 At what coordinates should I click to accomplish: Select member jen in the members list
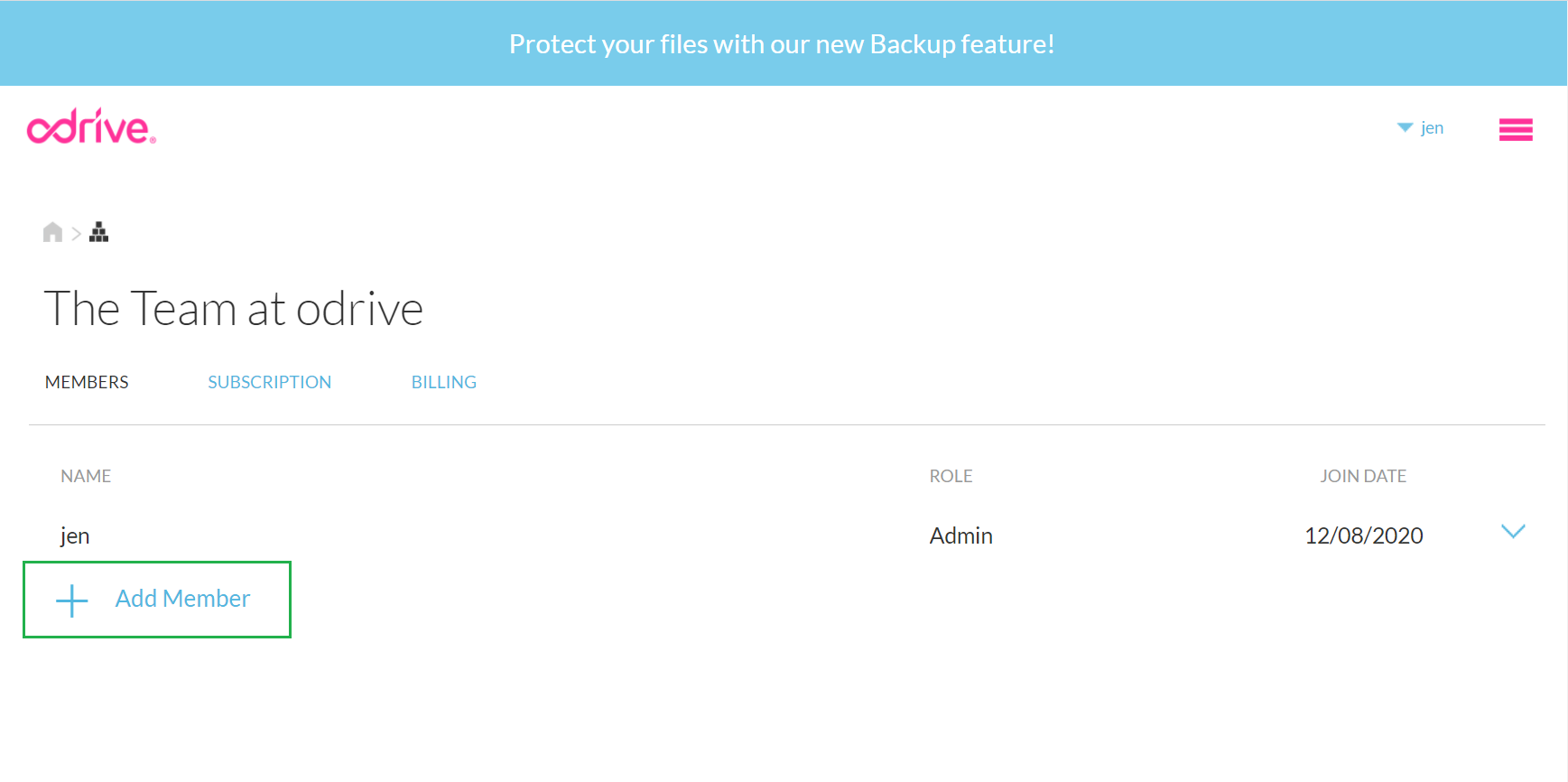pyautogui.click(x=75, y=536)
